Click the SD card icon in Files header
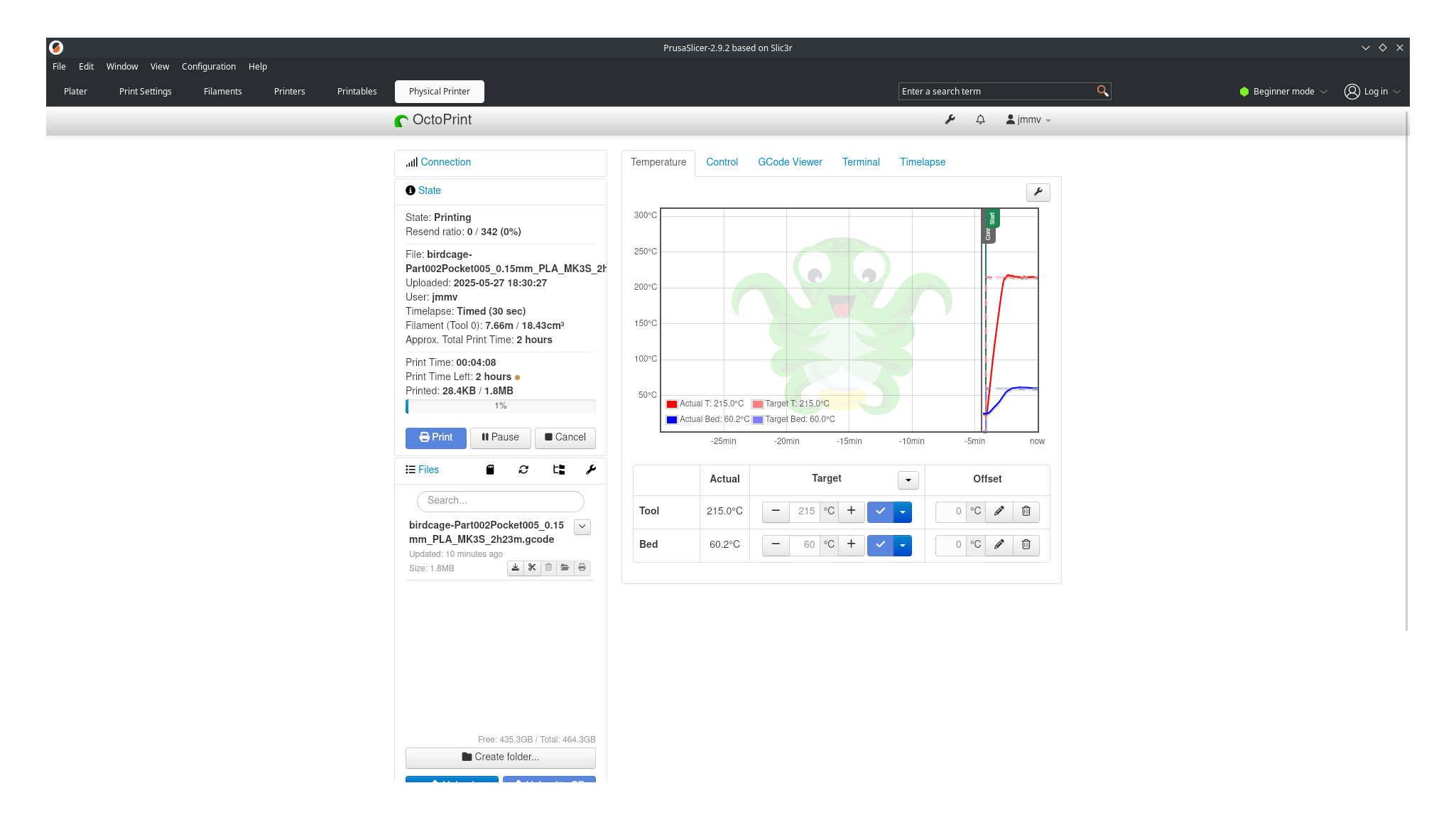This screenshot has height=837, width=1456. click(x=490, y=470)
